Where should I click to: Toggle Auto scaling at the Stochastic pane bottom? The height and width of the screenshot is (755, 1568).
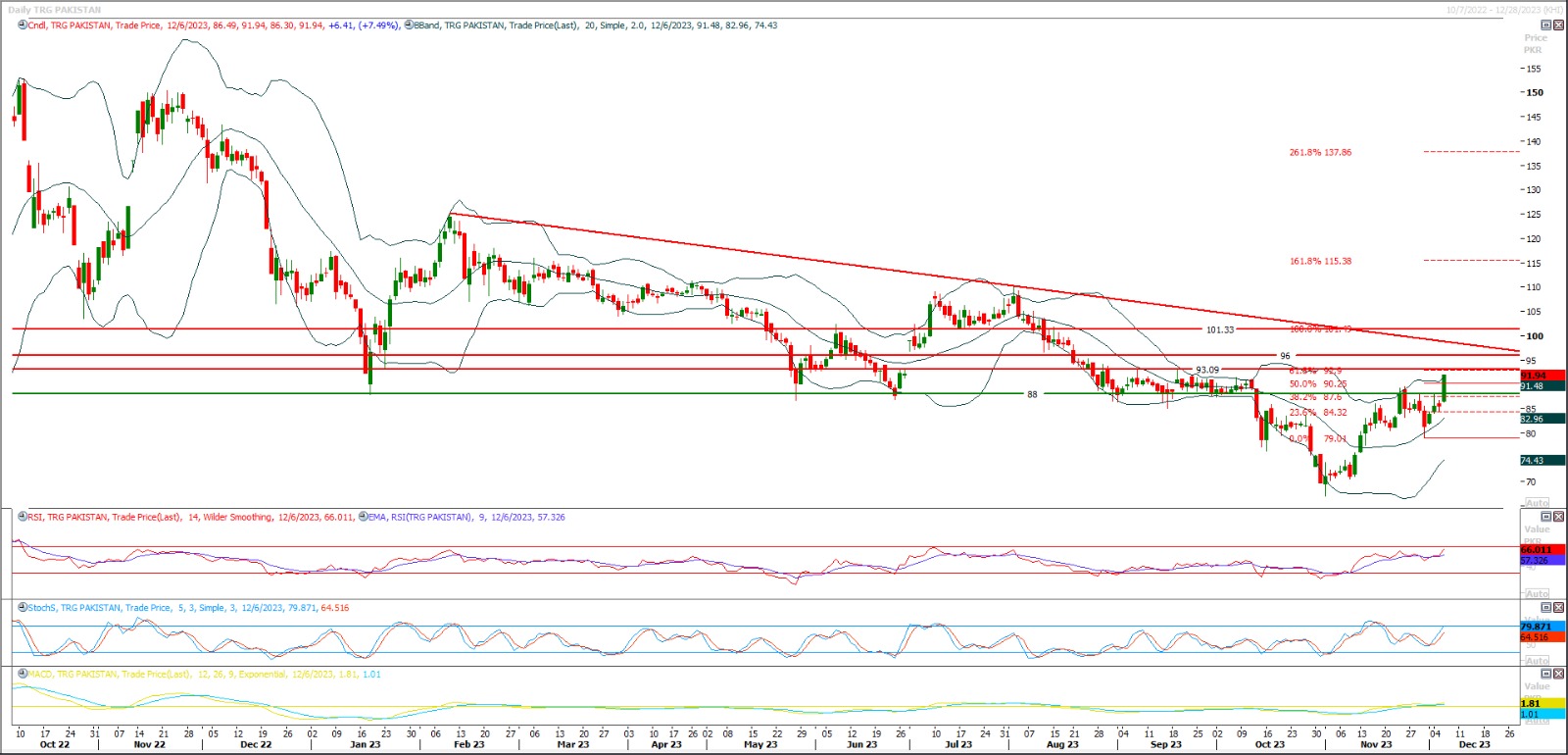coord(1537,661)
